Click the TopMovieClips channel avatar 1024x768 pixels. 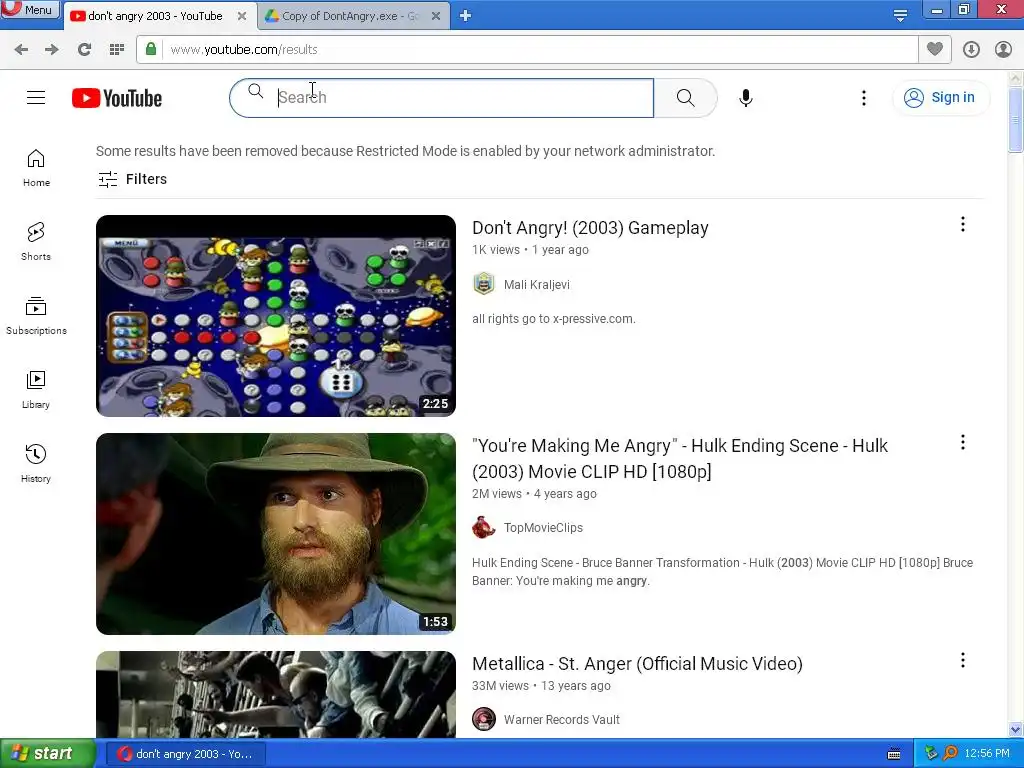pos(484,527)
